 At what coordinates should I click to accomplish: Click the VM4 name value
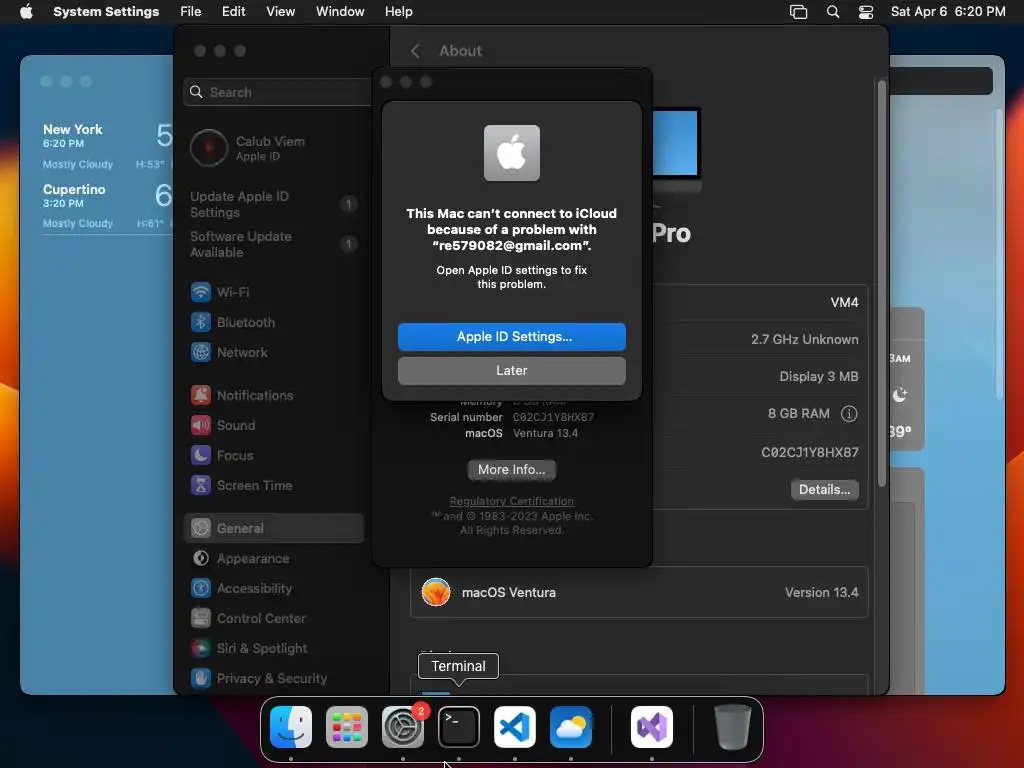coord(844,302)
